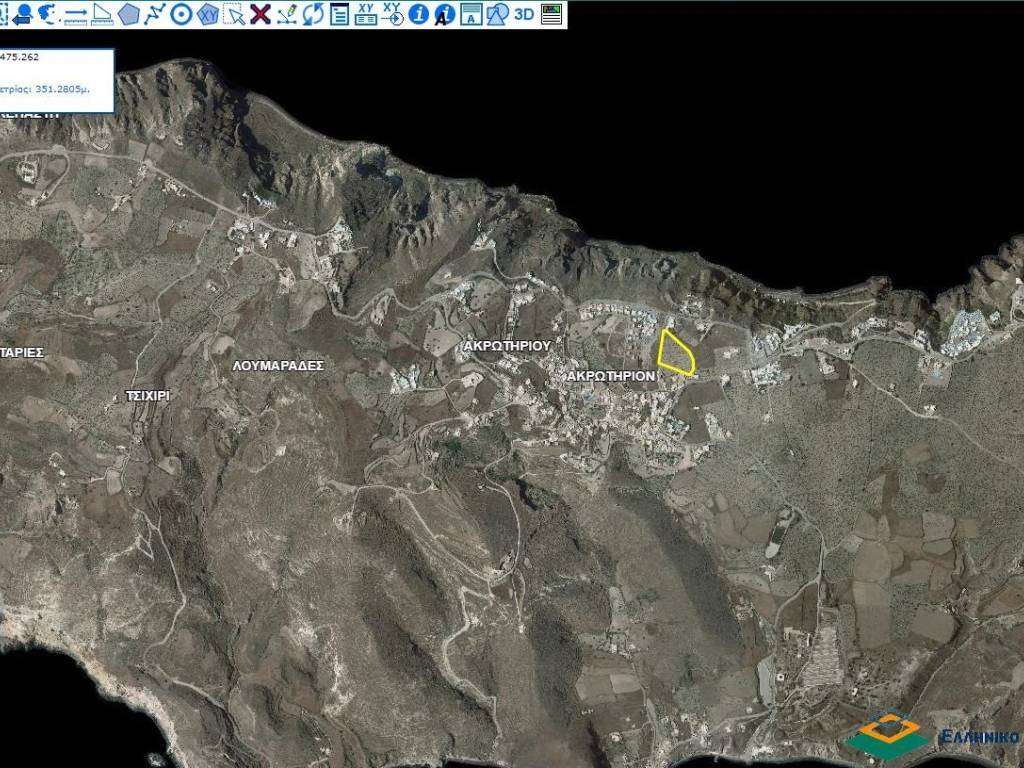Select the measure distance ruler tool
Image resolution: width=1024 pixels, height=768 pixels.
tap(76, 14)
